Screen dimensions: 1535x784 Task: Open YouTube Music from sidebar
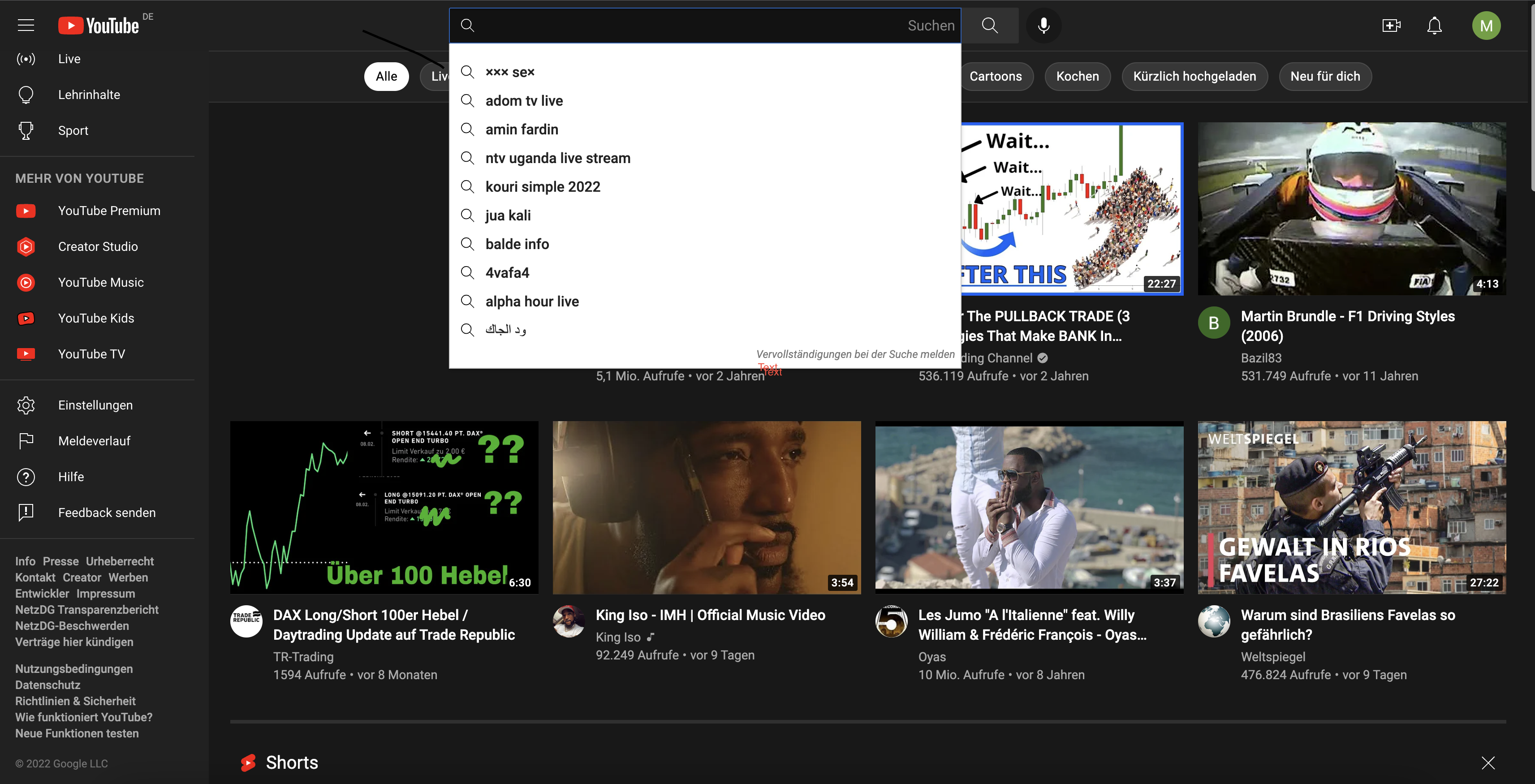(101, 282)
